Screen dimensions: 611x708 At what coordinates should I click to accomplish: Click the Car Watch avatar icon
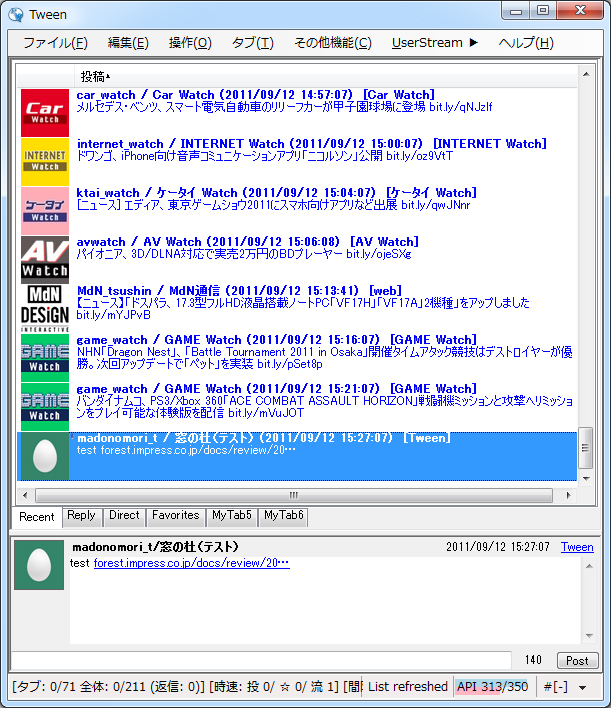click(x=45, y=112)
